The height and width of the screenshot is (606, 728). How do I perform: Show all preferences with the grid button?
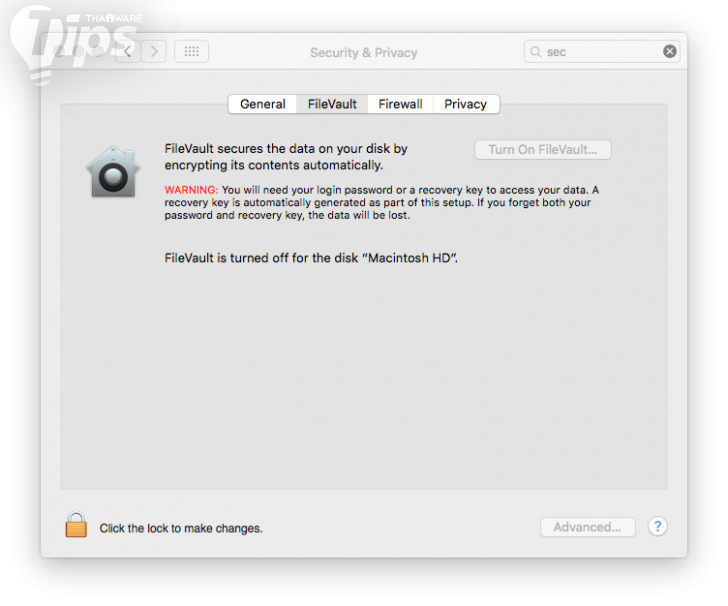click(191, 52)
